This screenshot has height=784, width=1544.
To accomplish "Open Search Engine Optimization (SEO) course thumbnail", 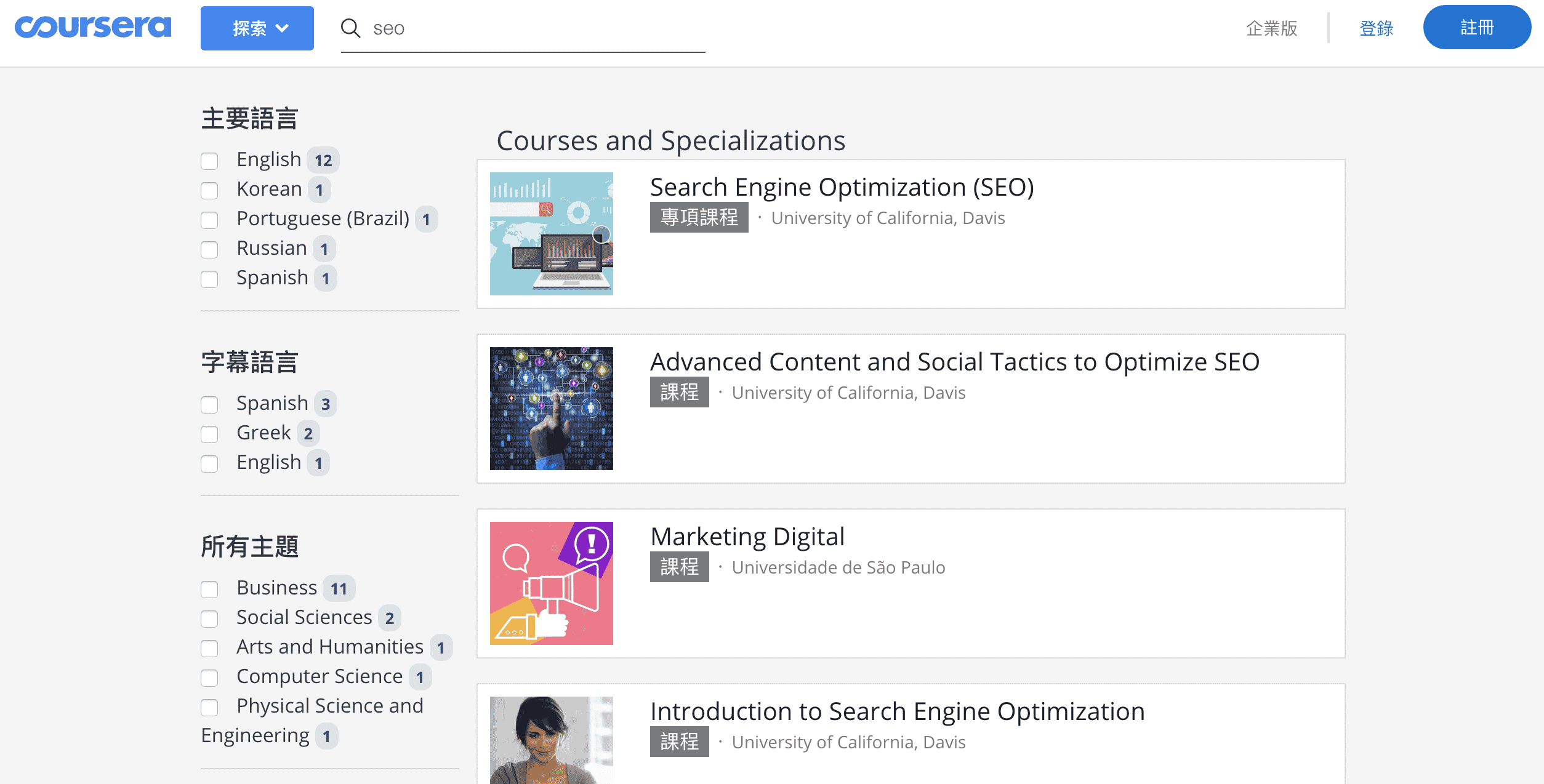I will [x=551, y=234].
